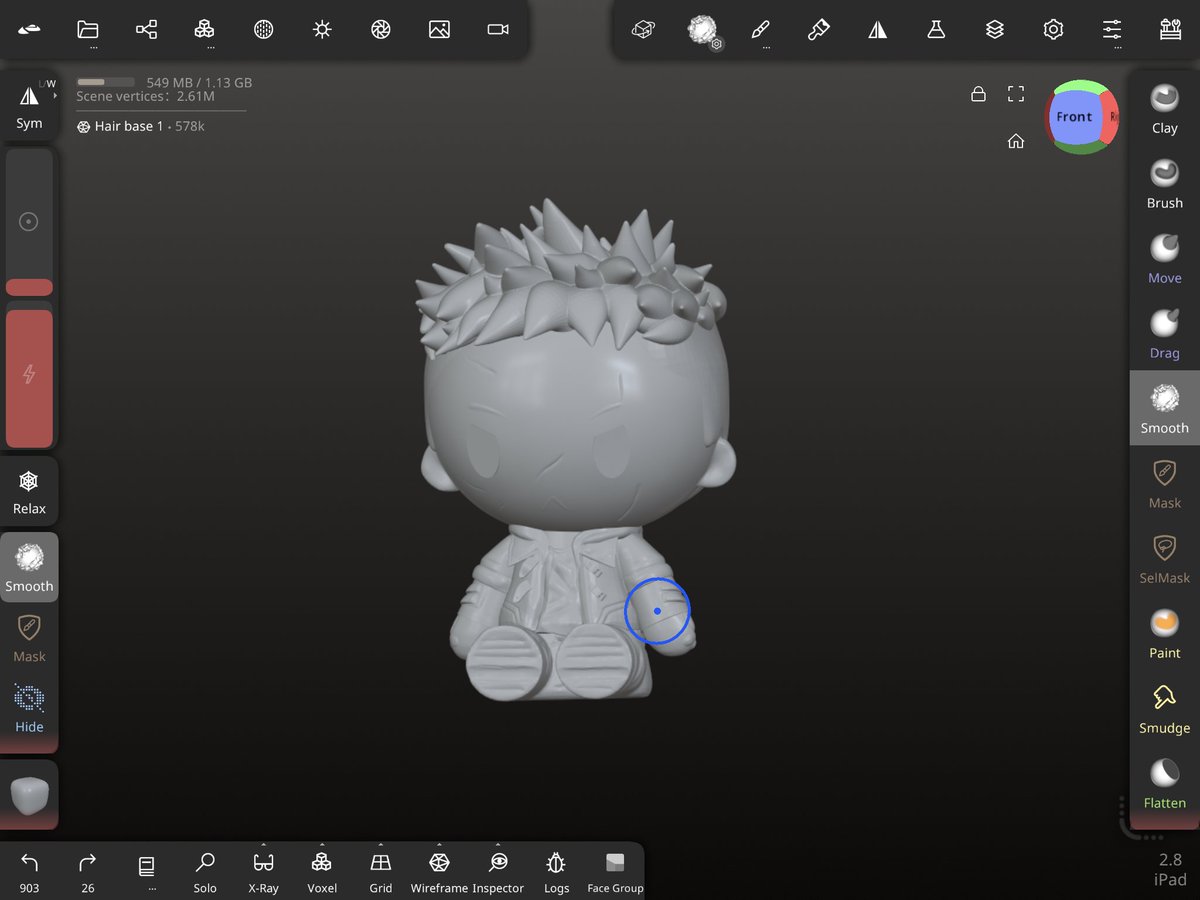Select the SelMask tool
The image size is (1200, 900).
[x=1165, y=558]
